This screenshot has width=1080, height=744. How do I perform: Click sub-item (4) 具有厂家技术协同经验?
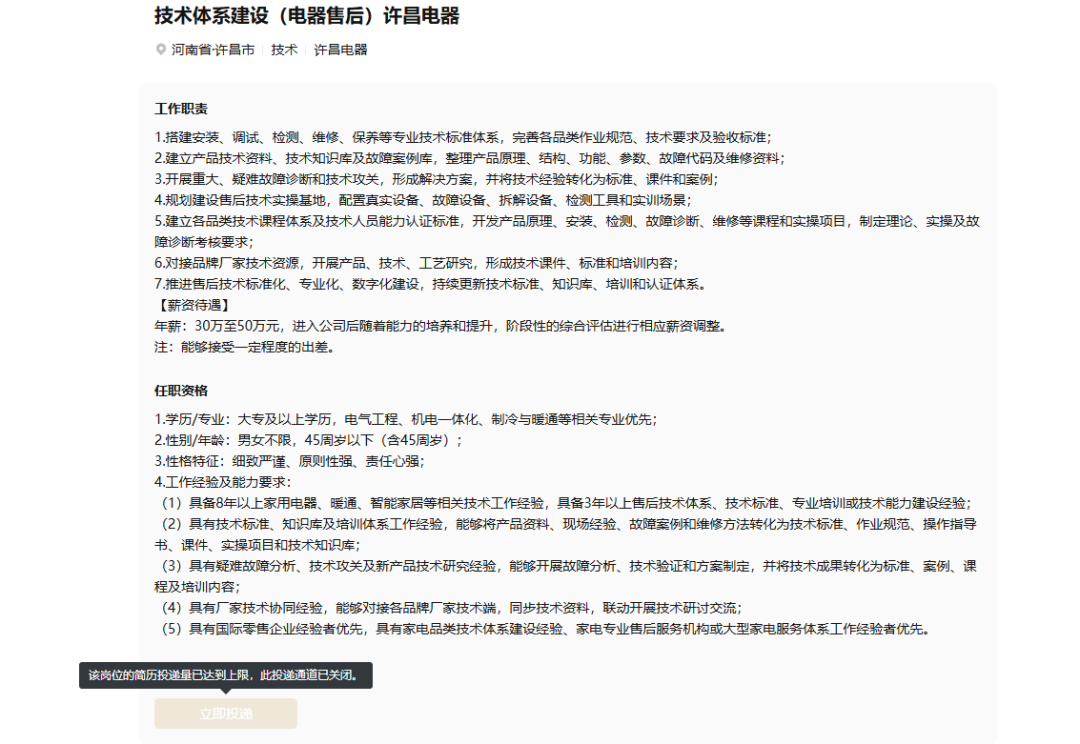[451, 608]
